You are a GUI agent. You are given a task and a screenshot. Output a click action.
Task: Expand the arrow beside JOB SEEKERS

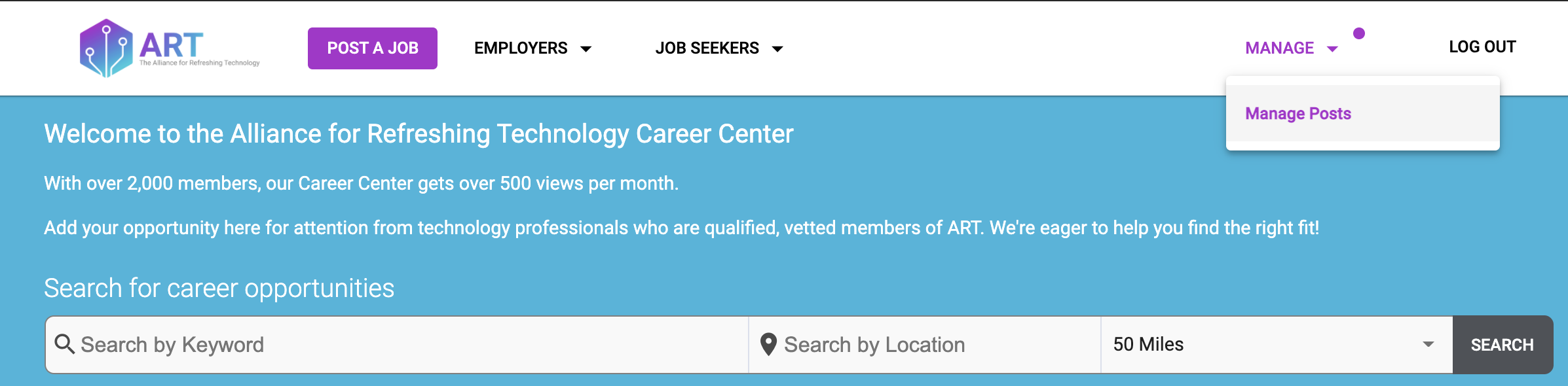point(777,49)
